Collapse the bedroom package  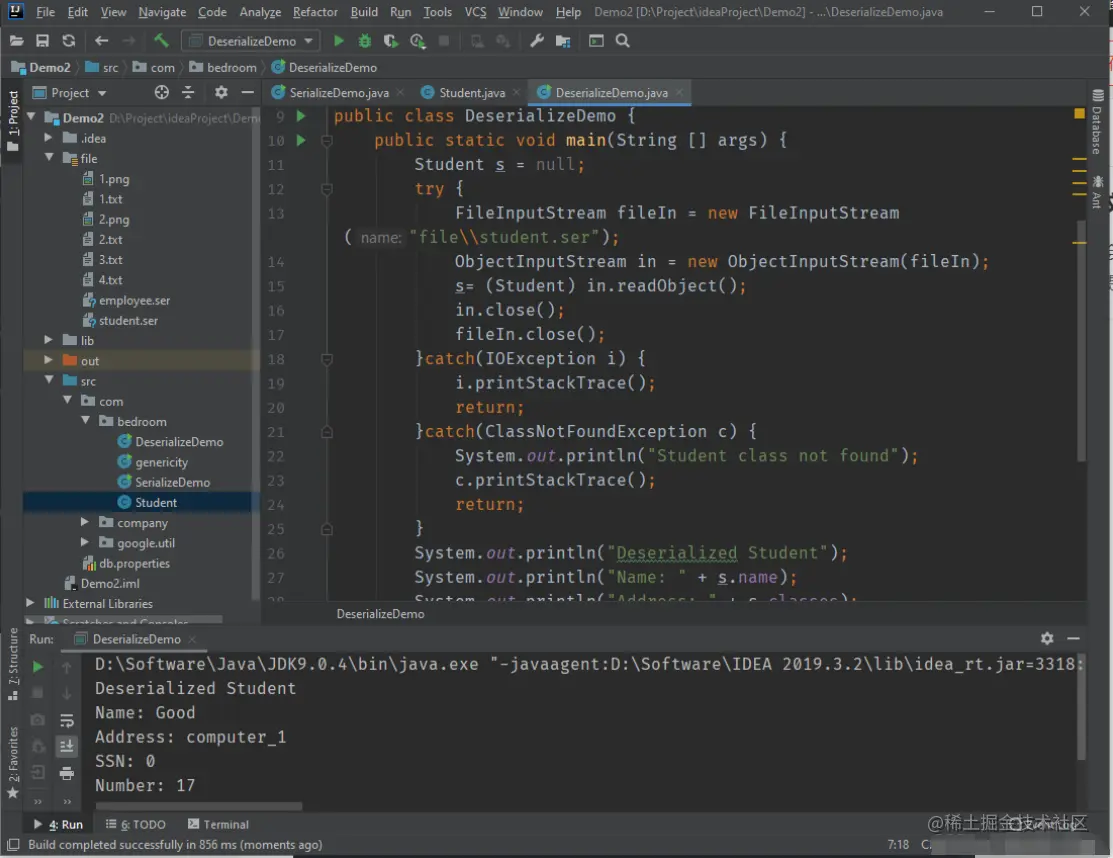pos(85,420)
